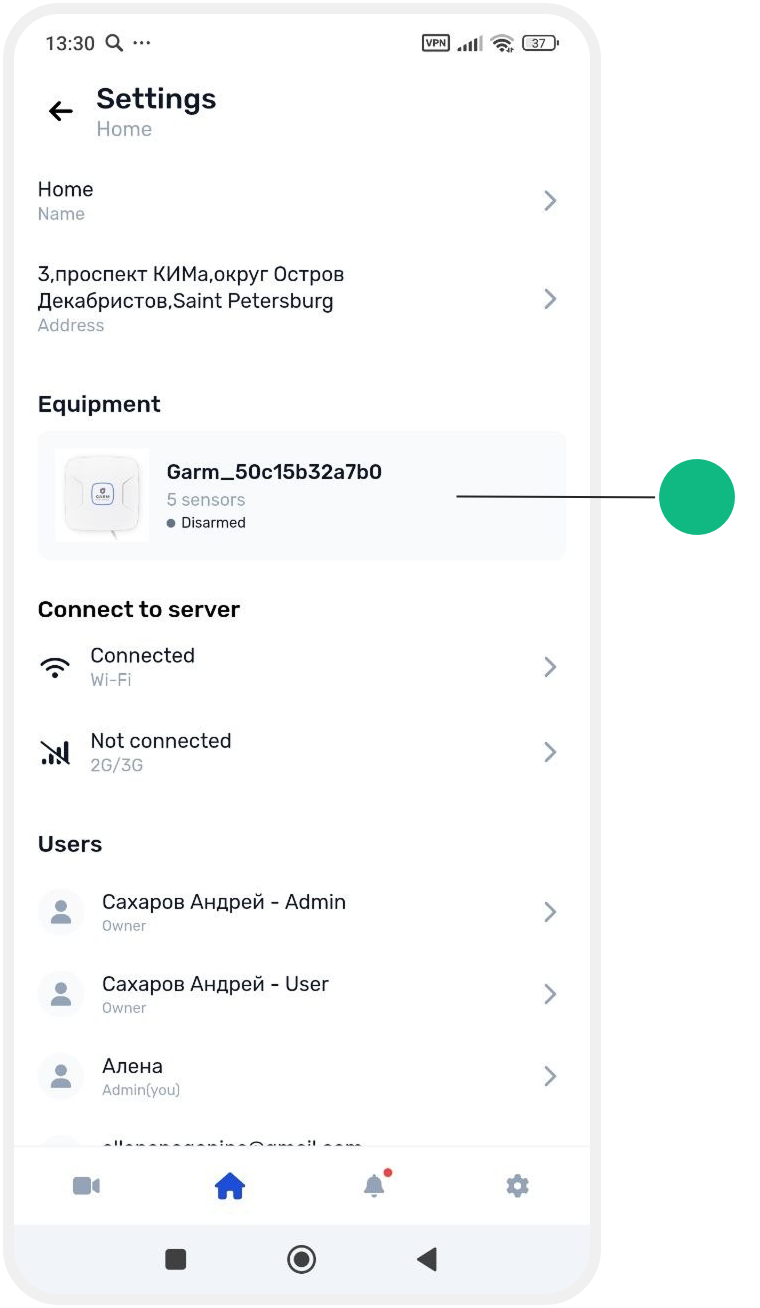Image resolution: width=760 pixels, height=1308 pixels.
Task: Tap the battery indicator in status bar
Action: pyautogui.click(x=540, y=43)
